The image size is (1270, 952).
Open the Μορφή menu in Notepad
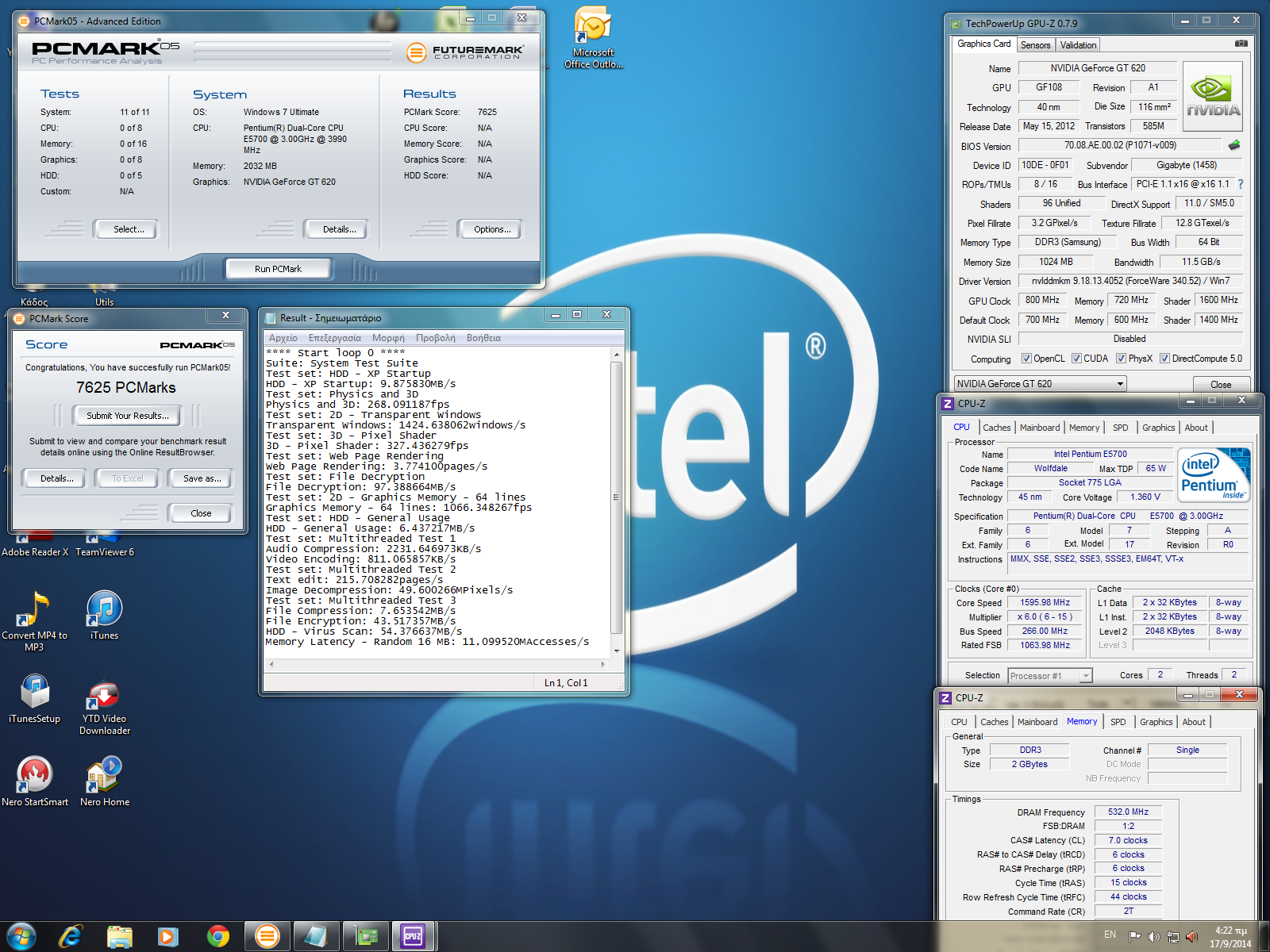click(x=388, y=338)
